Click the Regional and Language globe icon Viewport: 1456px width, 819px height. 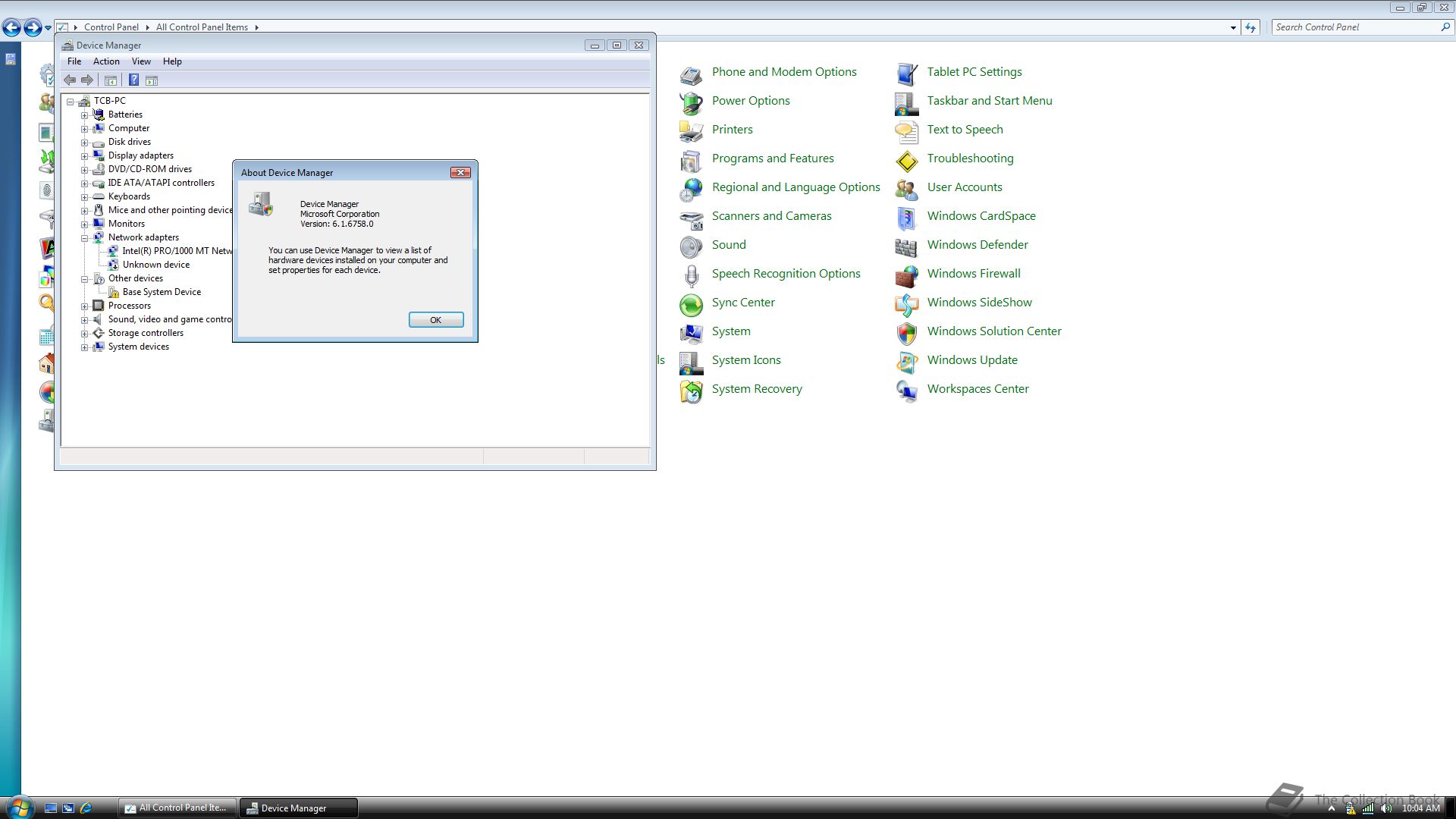click(691, 189)
